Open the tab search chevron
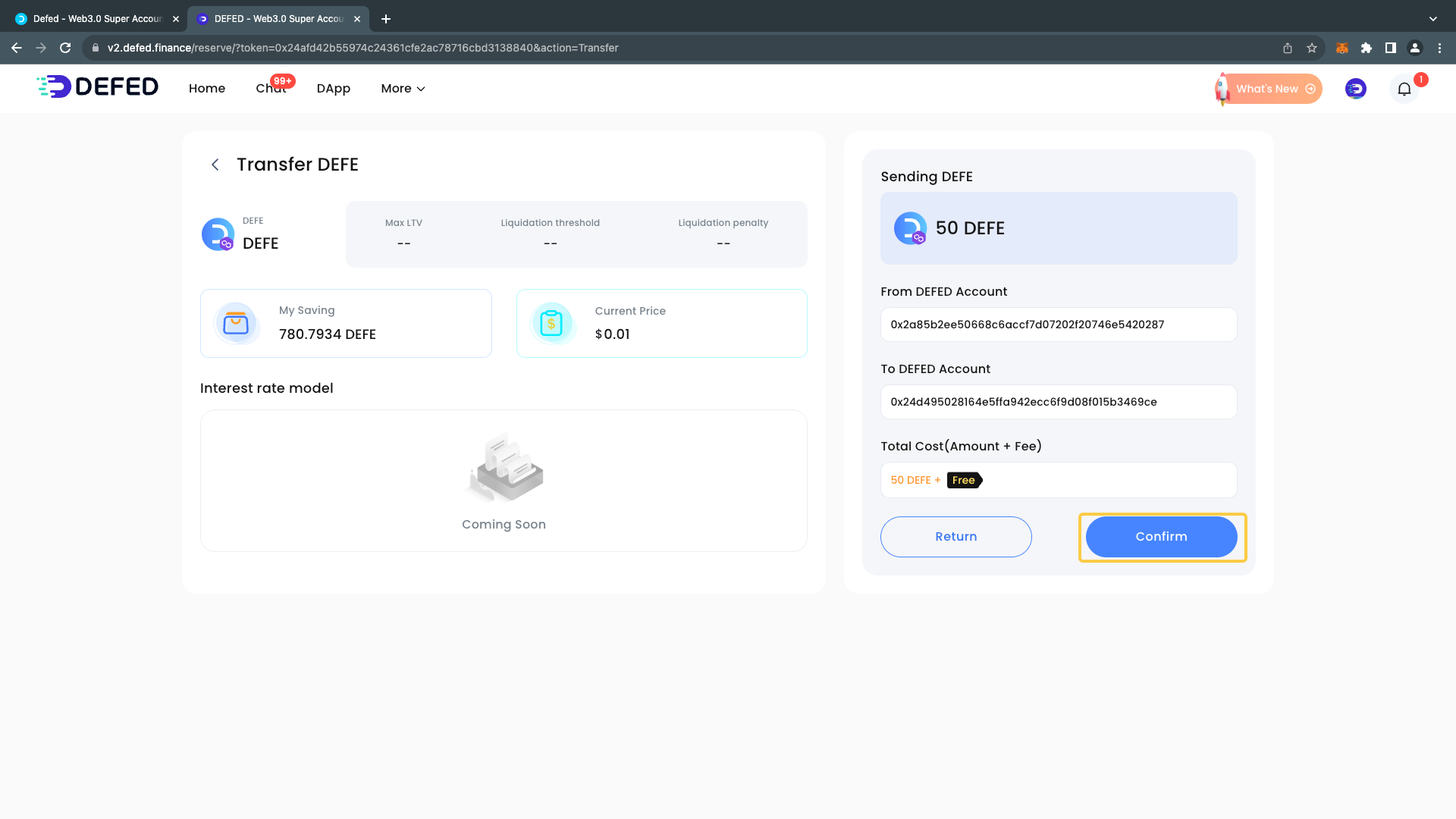 click(1432, 18)
